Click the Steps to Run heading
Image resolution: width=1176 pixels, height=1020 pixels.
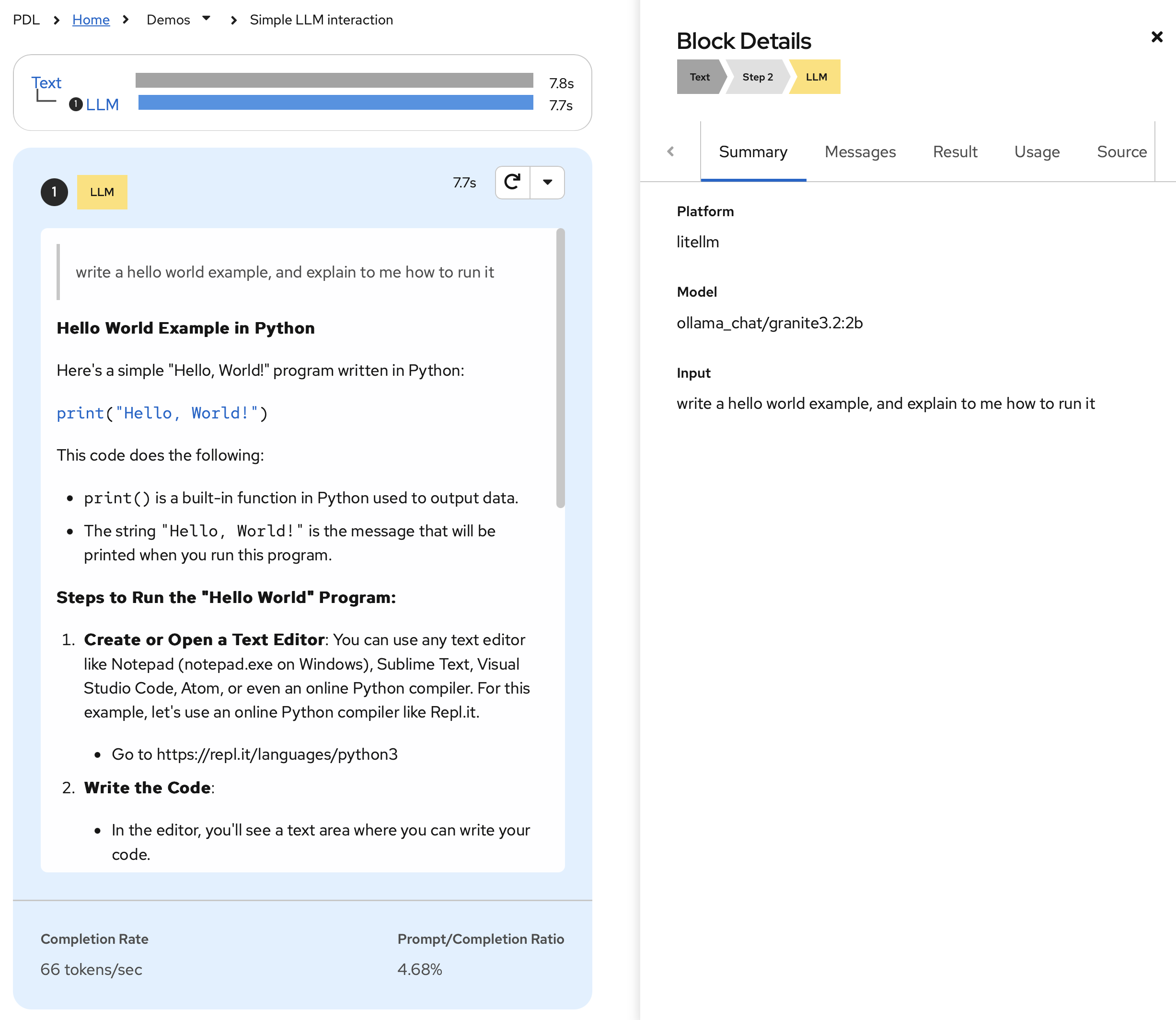[x=226, y=598]
